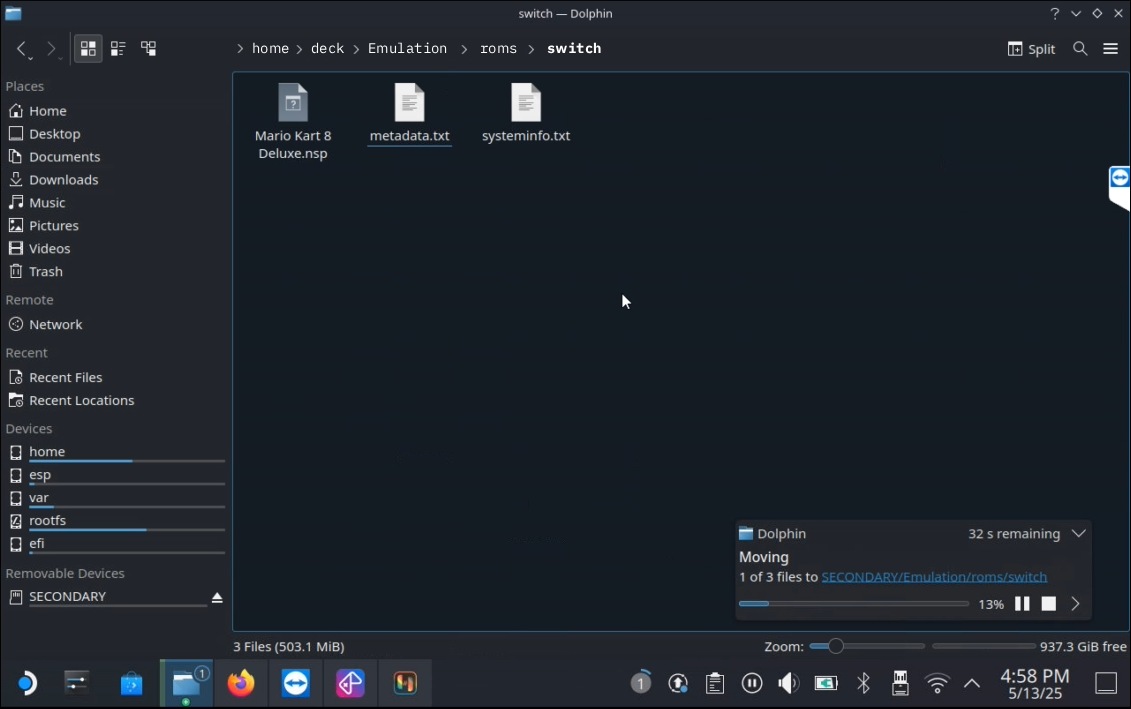Click switch folder in breadcrumb
The height and width of the screenshot is (709, 1131).
pos(574,48)
